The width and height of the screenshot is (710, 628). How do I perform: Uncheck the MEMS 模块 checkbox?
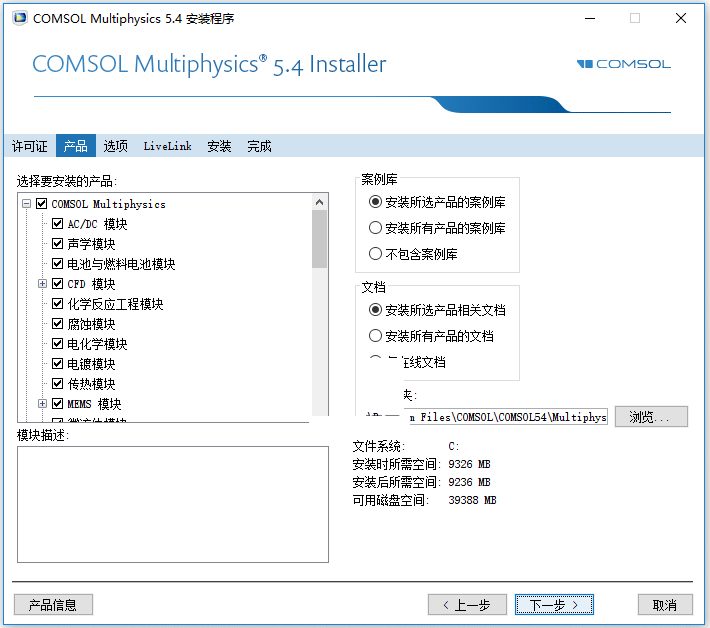(x=58, y=403)
